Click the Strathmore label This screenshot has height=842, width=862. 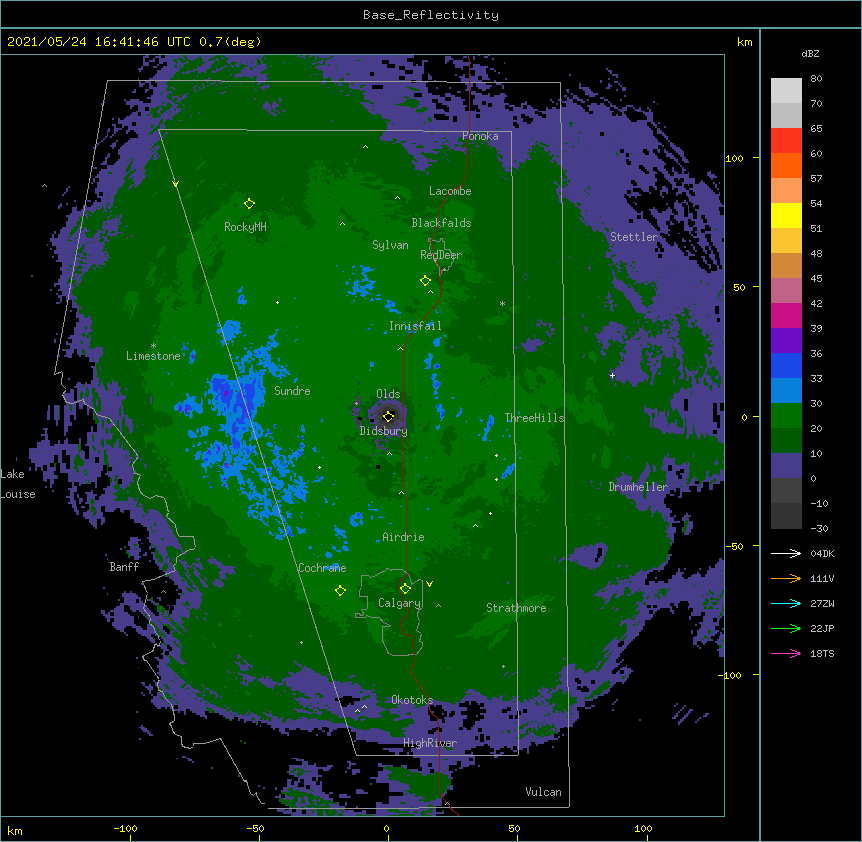[516, 608]
